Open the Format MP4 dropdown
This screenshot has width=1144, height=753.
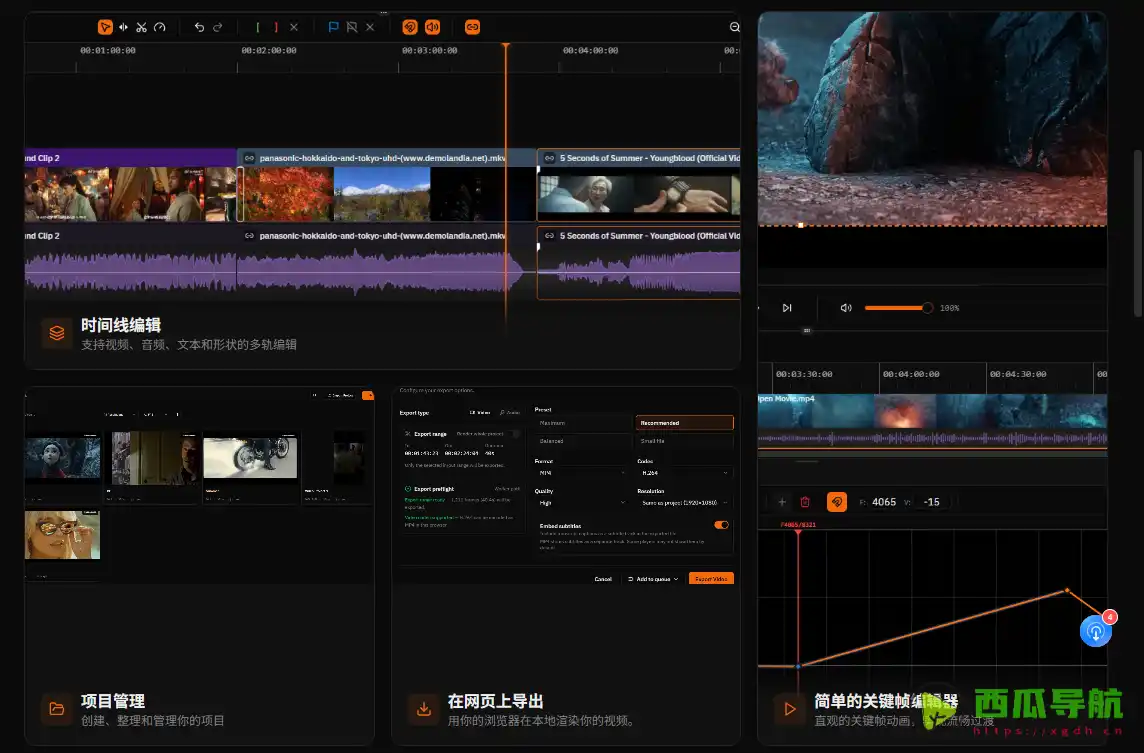(x=581, y=473)
